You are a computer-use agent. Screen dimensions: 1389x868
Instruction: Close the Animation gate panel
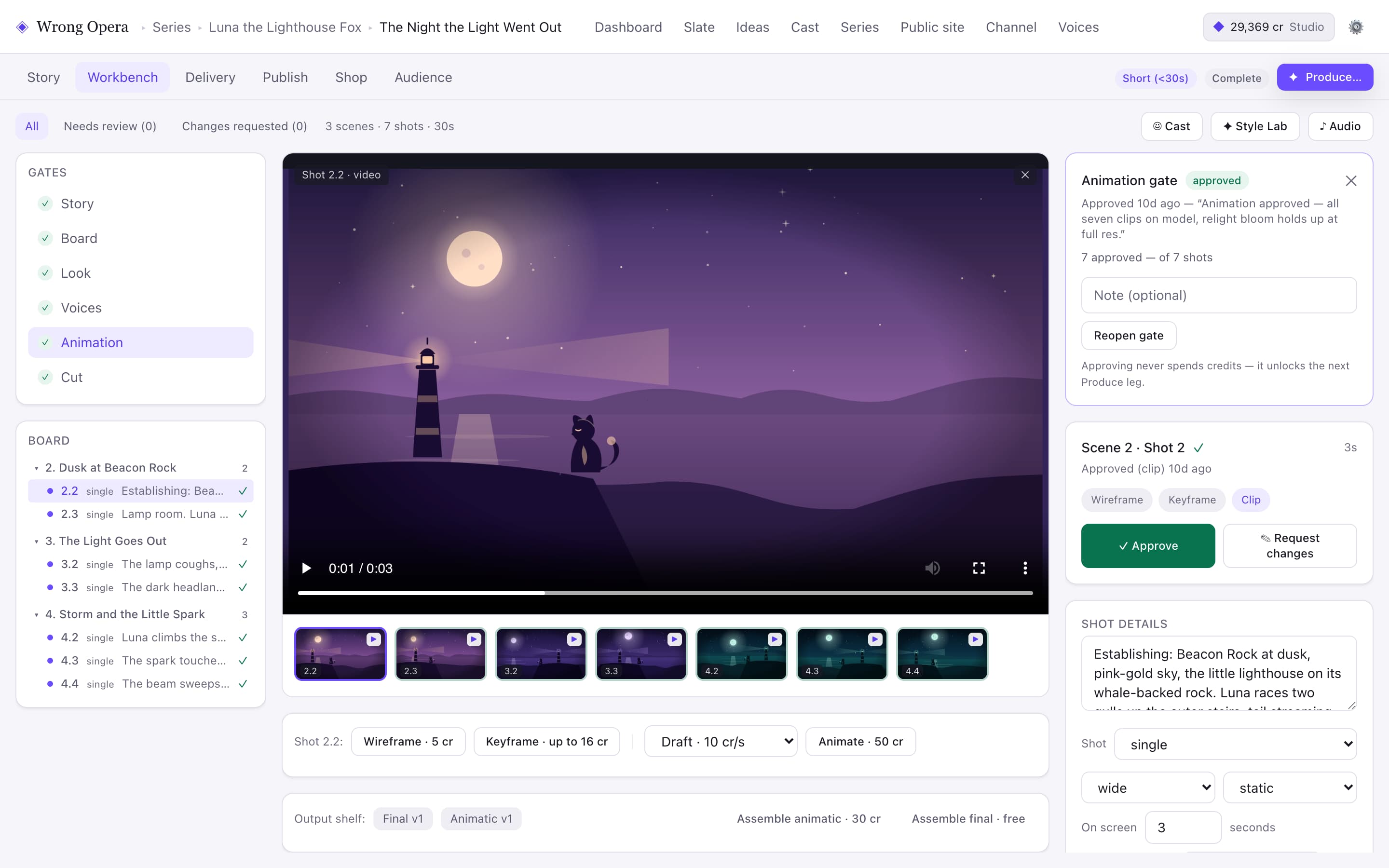click(x=1351, y=181)
